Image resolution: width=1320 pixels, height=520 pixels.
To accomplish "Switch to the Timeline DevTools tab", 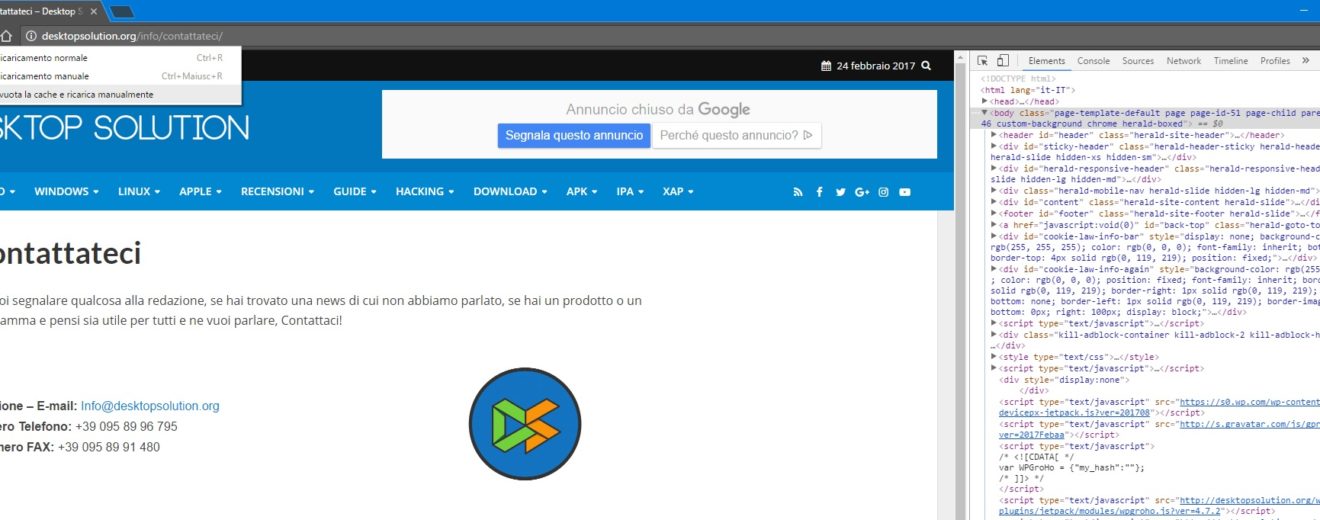I will point(1231,61).
